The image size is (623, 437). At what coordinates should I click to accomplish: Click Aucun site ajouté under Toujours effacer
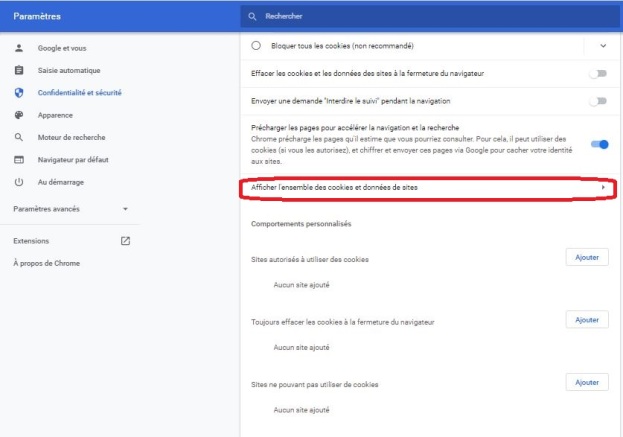point(302,347)
